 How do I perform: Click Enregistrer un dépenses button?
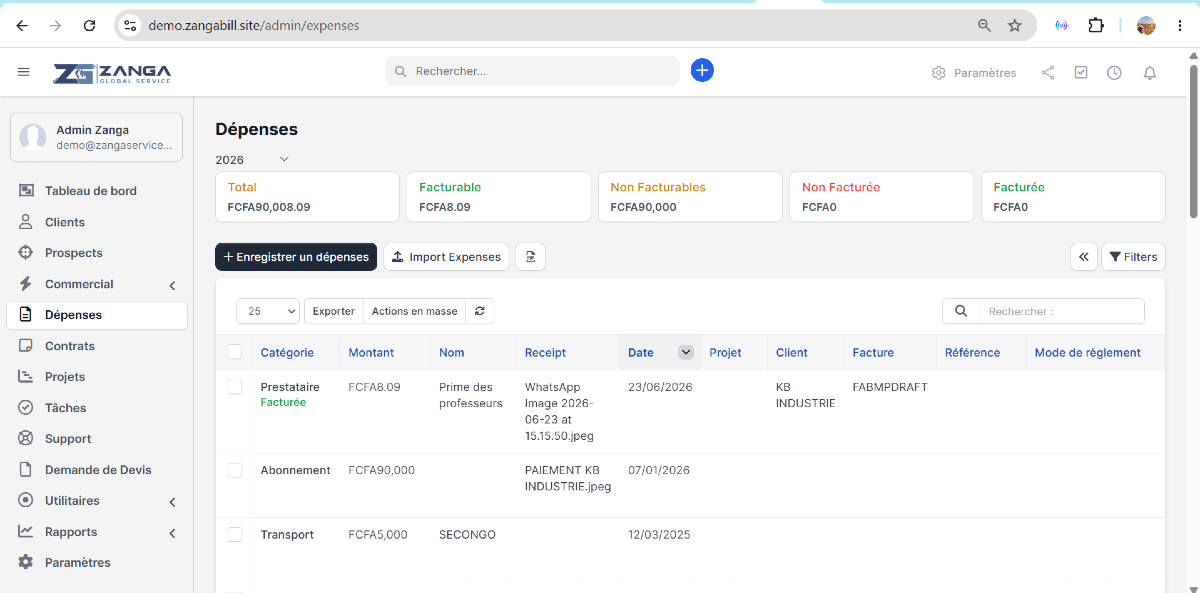coord(296,257)
